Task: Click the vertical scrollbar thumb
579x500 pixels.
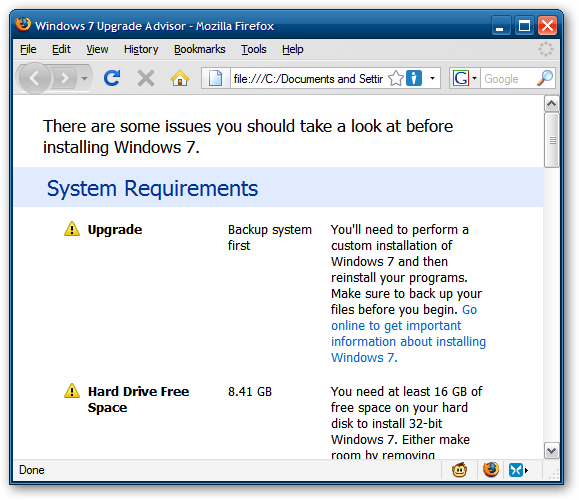Action: click(x=552, y=140)
